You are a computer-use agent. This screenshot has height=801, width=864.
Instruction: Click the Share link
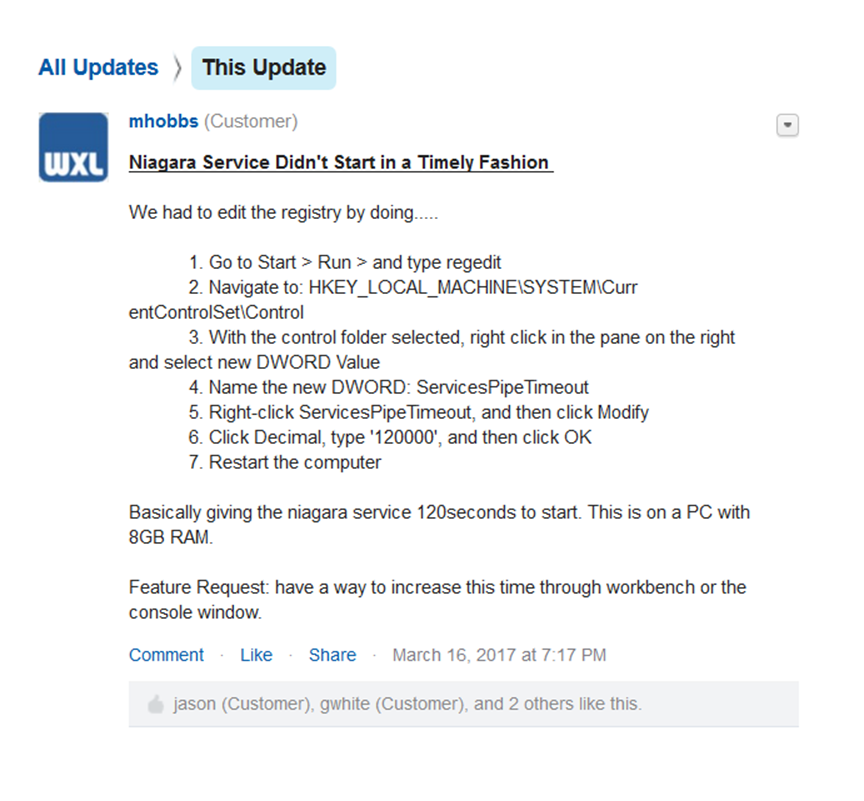point(332,654)
